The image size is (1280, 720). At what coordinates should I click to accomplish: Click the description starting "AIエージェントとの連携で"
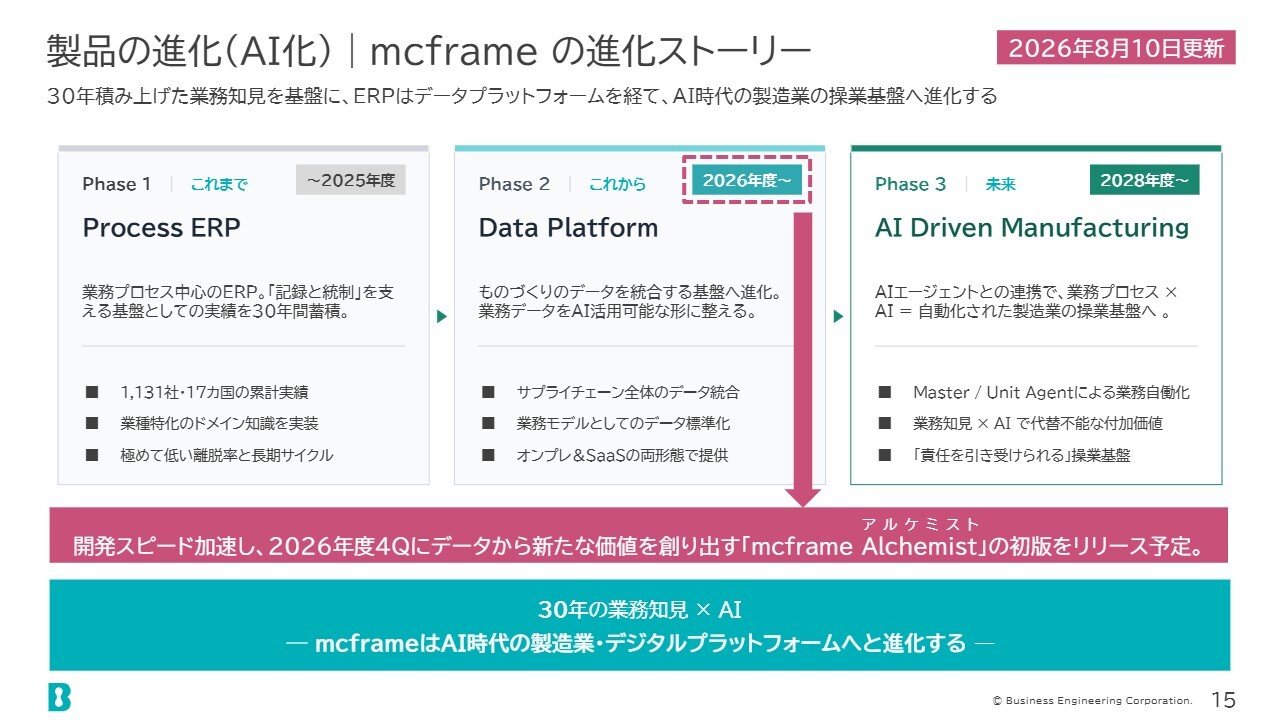[1026, 302]
